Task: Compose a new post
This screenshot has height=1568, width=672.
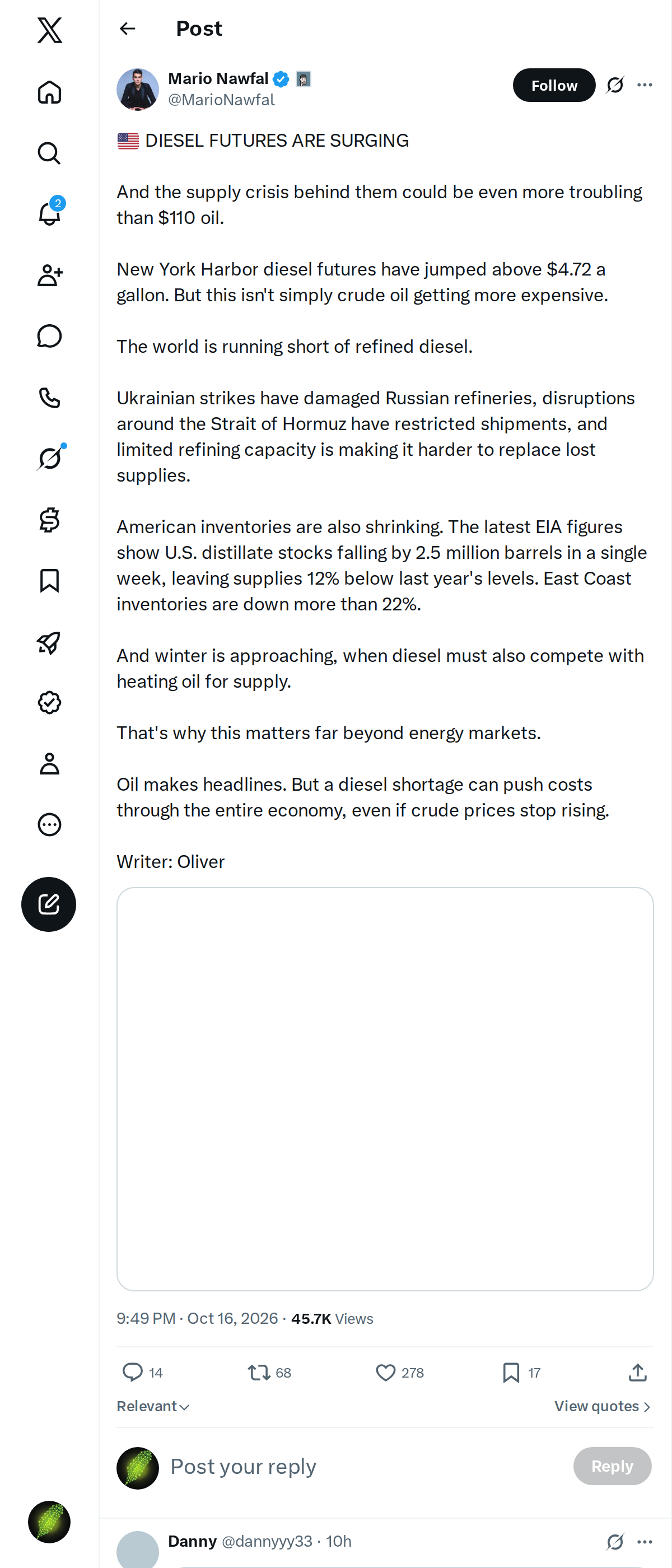Action: click(49, 904)
